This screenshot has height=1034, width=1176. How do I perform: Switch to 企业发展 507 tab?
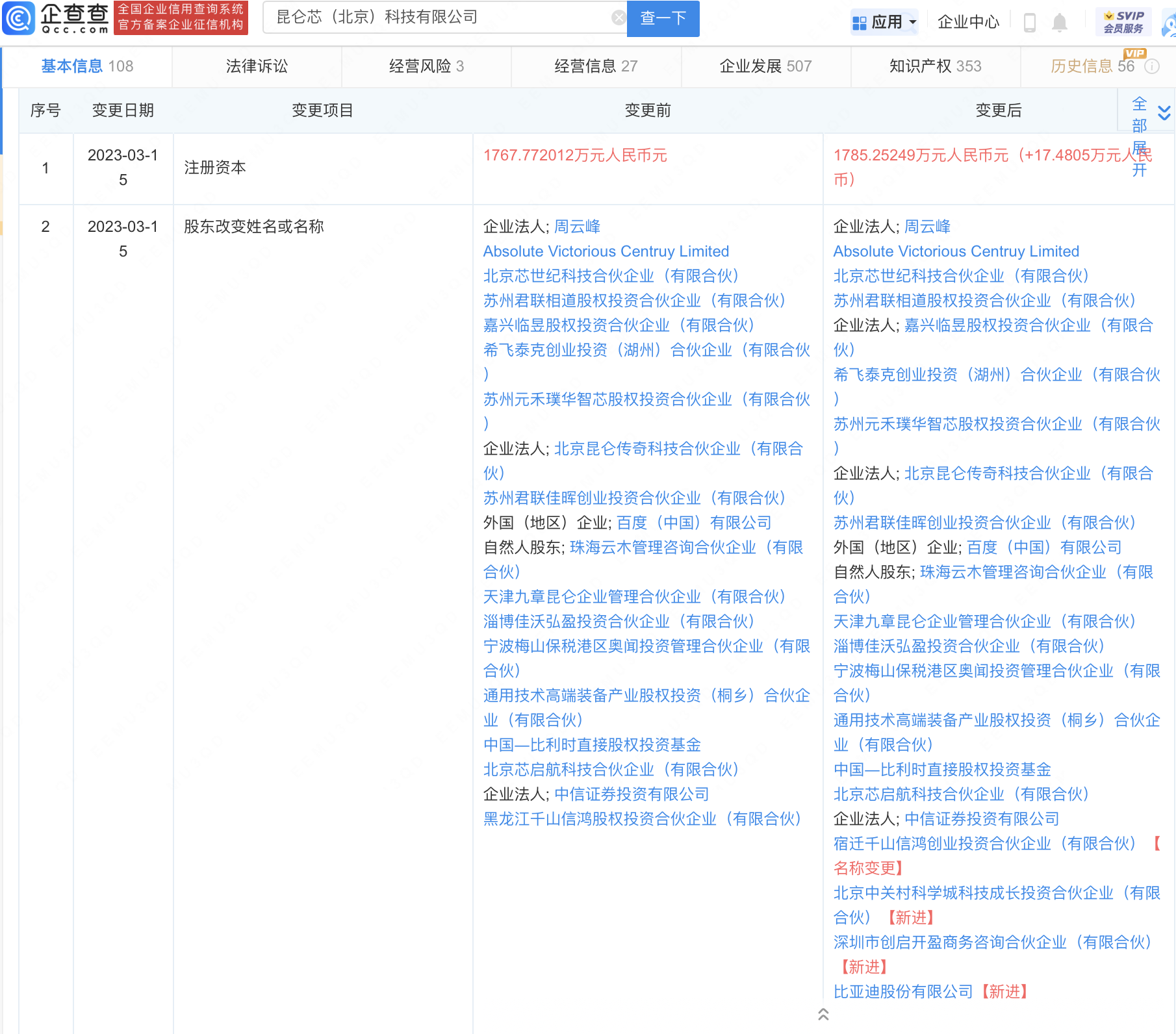coord(765,66)
